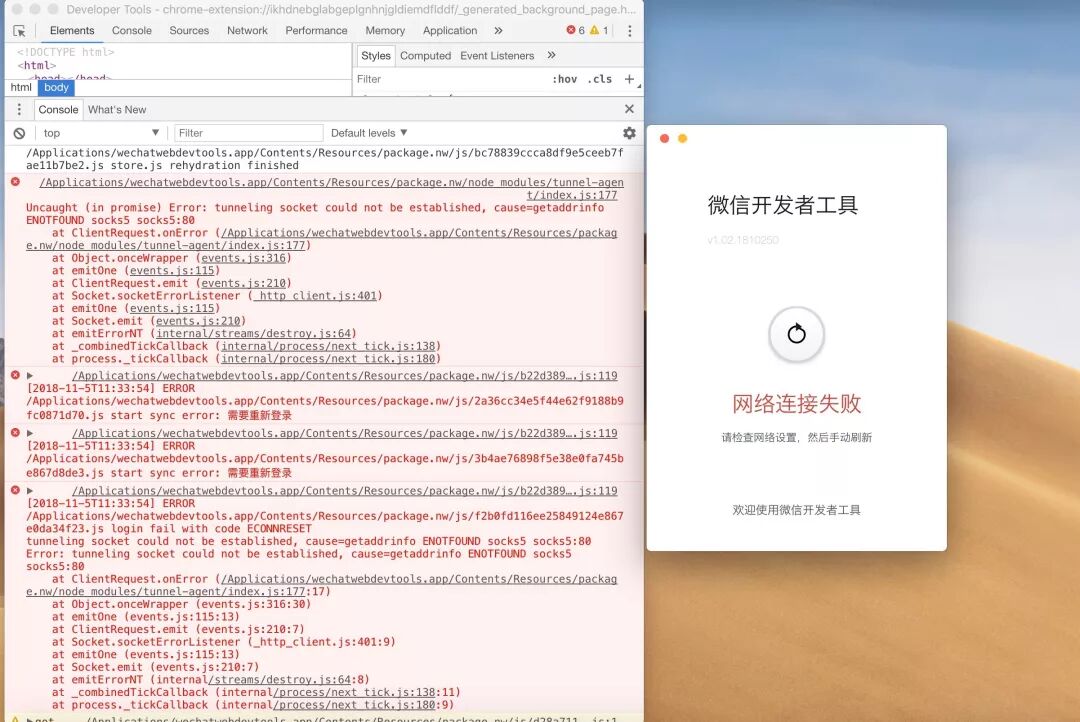Open the first events.js:316 stack link
This screenshot has height=722, width=1080.
[243, 258]
